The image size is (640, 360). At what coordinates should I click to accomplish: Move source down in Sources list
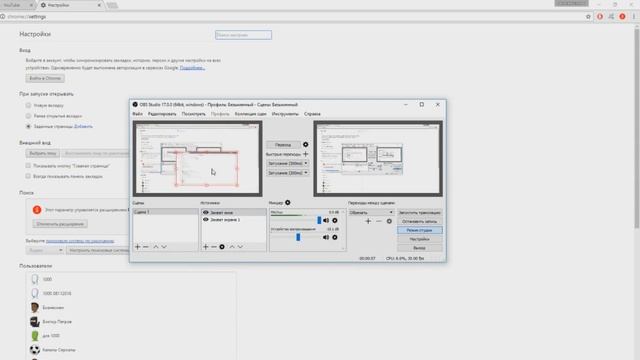pos(240,247)
